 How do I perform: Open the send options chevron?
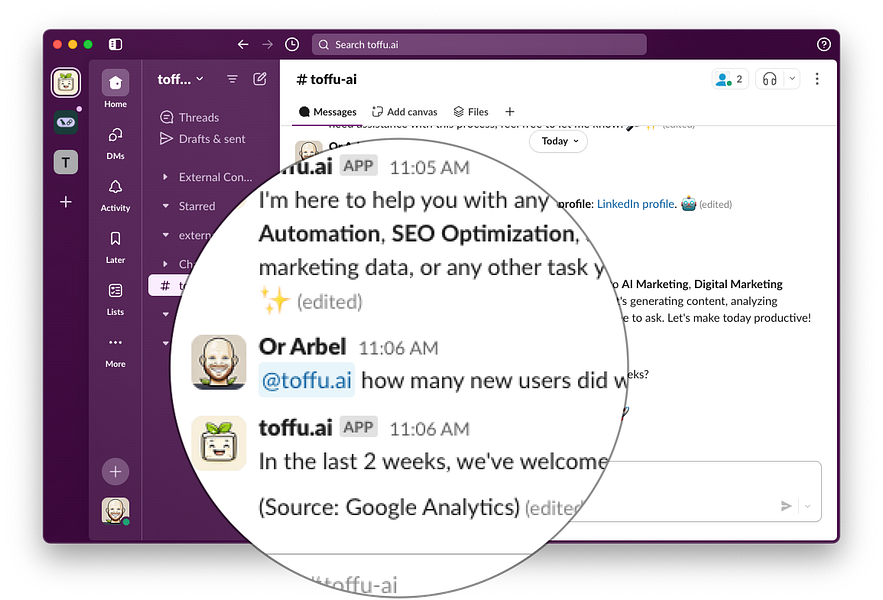[x=808, y=506]
